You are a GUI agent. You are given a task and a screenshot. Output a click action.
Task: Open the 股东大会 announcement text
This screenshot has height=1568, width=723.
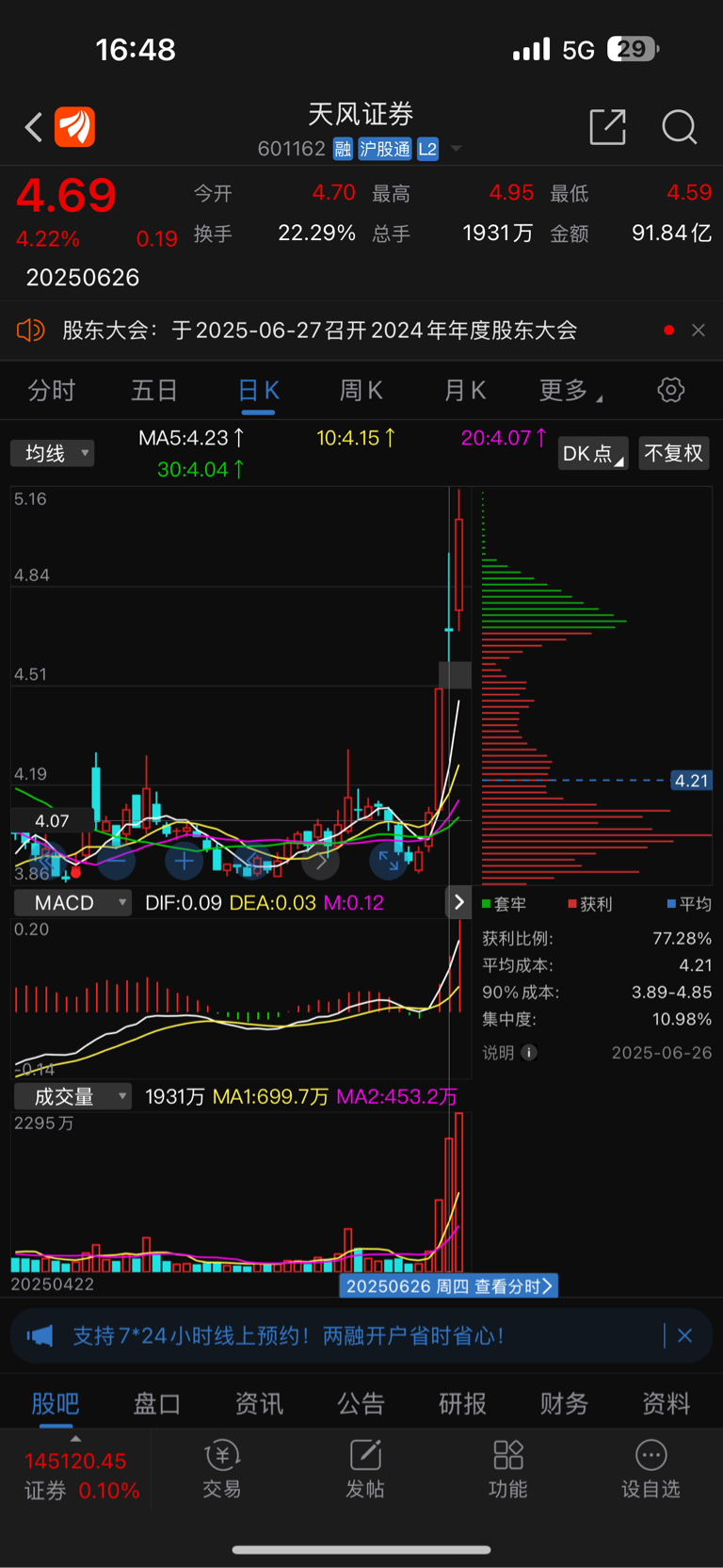coord(320,331)
